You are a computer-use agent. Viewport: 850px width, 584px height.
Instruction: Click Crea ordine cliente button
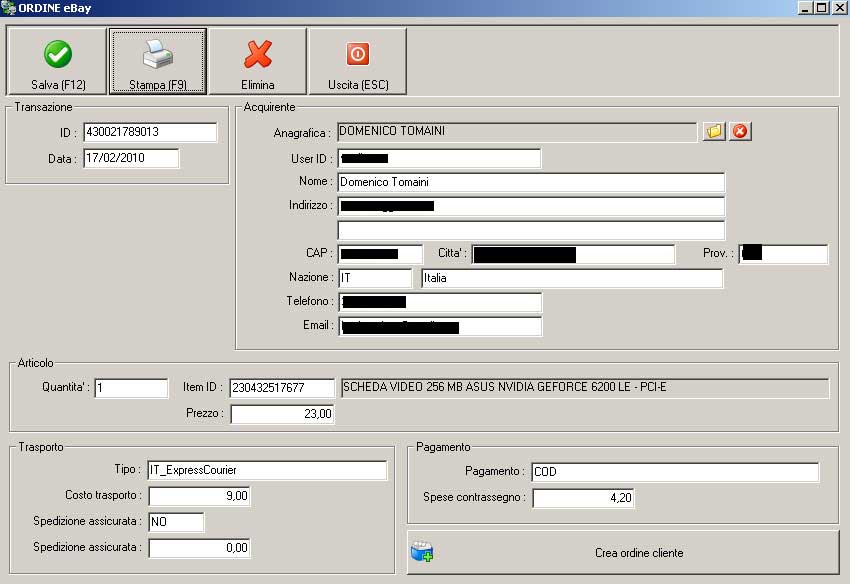pyautogui.click(x=623, y=553)
